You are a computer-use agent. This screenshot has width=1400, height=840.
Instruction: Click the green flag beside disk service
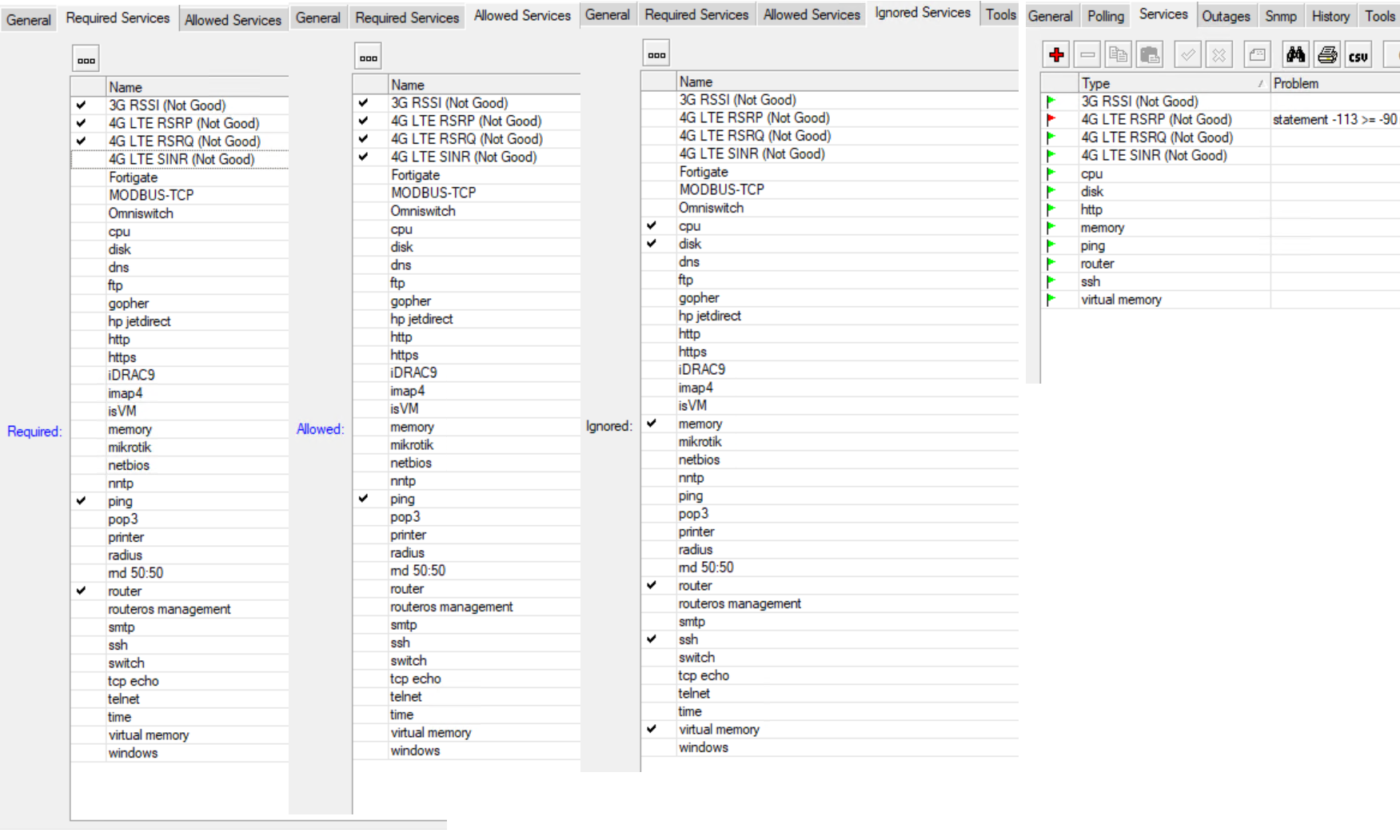pyautogui.click(x=1051, y=191)
